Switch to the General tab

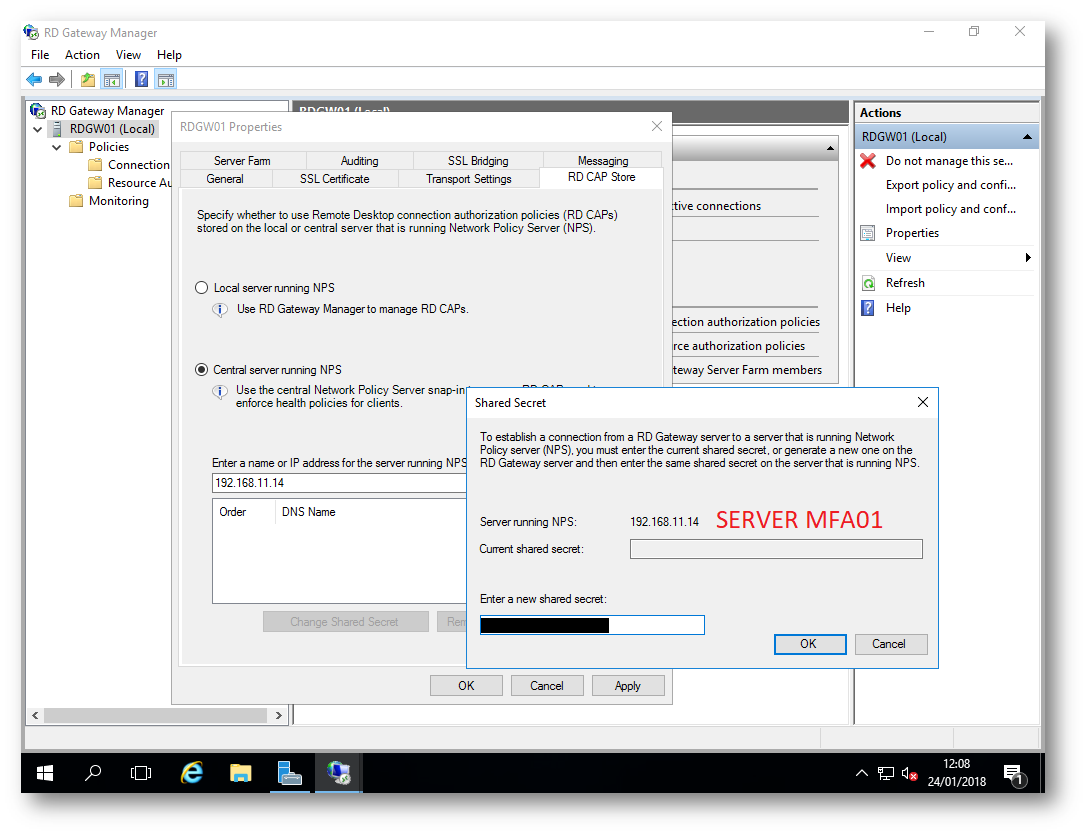click(x=225, y=179)
